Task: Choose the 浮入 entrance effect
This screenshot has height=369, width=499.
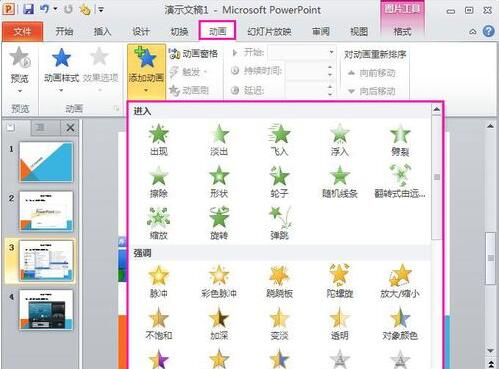Action: click(340, 140)
